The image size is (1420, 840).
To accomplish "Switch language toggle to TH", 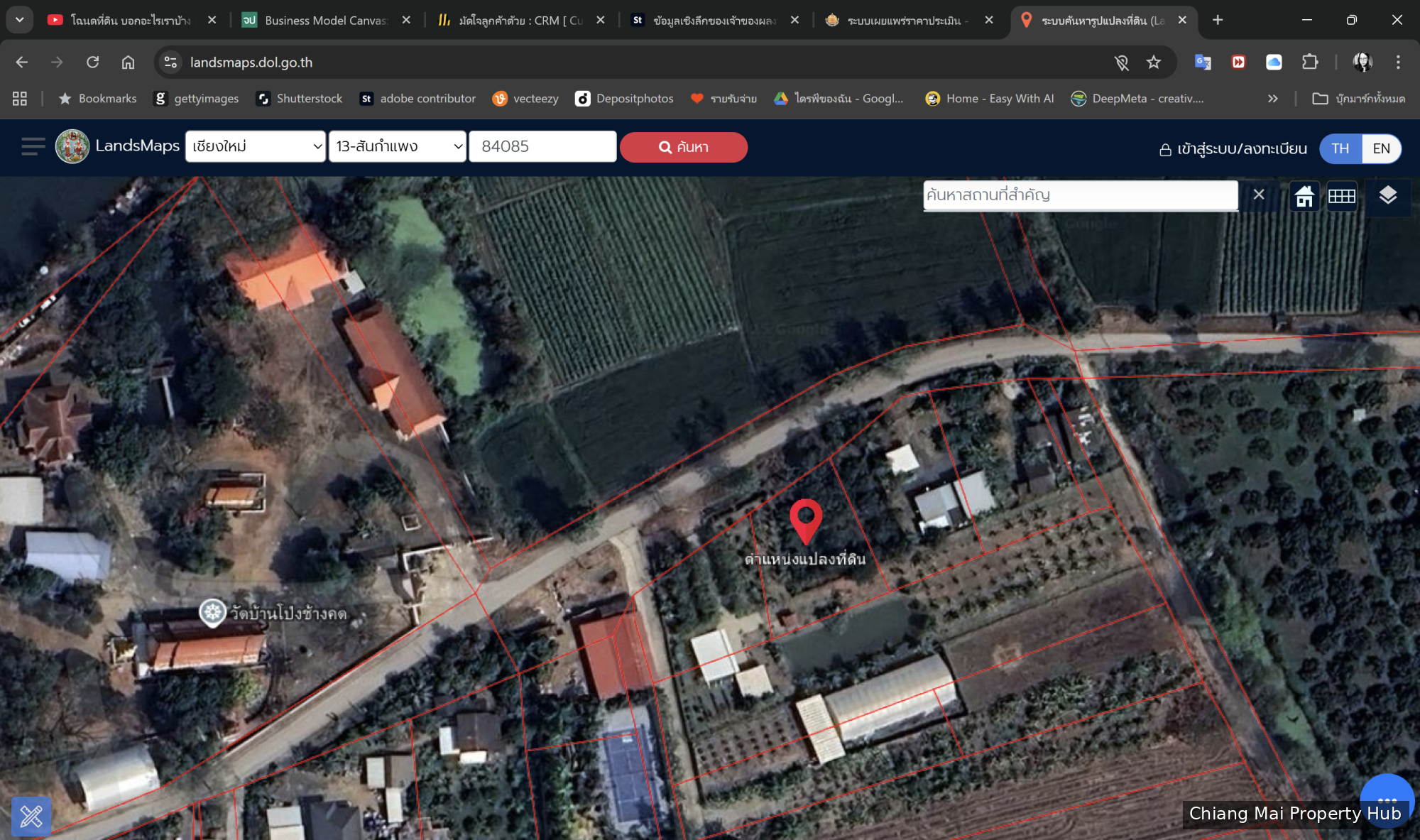I will (1340, 148).
